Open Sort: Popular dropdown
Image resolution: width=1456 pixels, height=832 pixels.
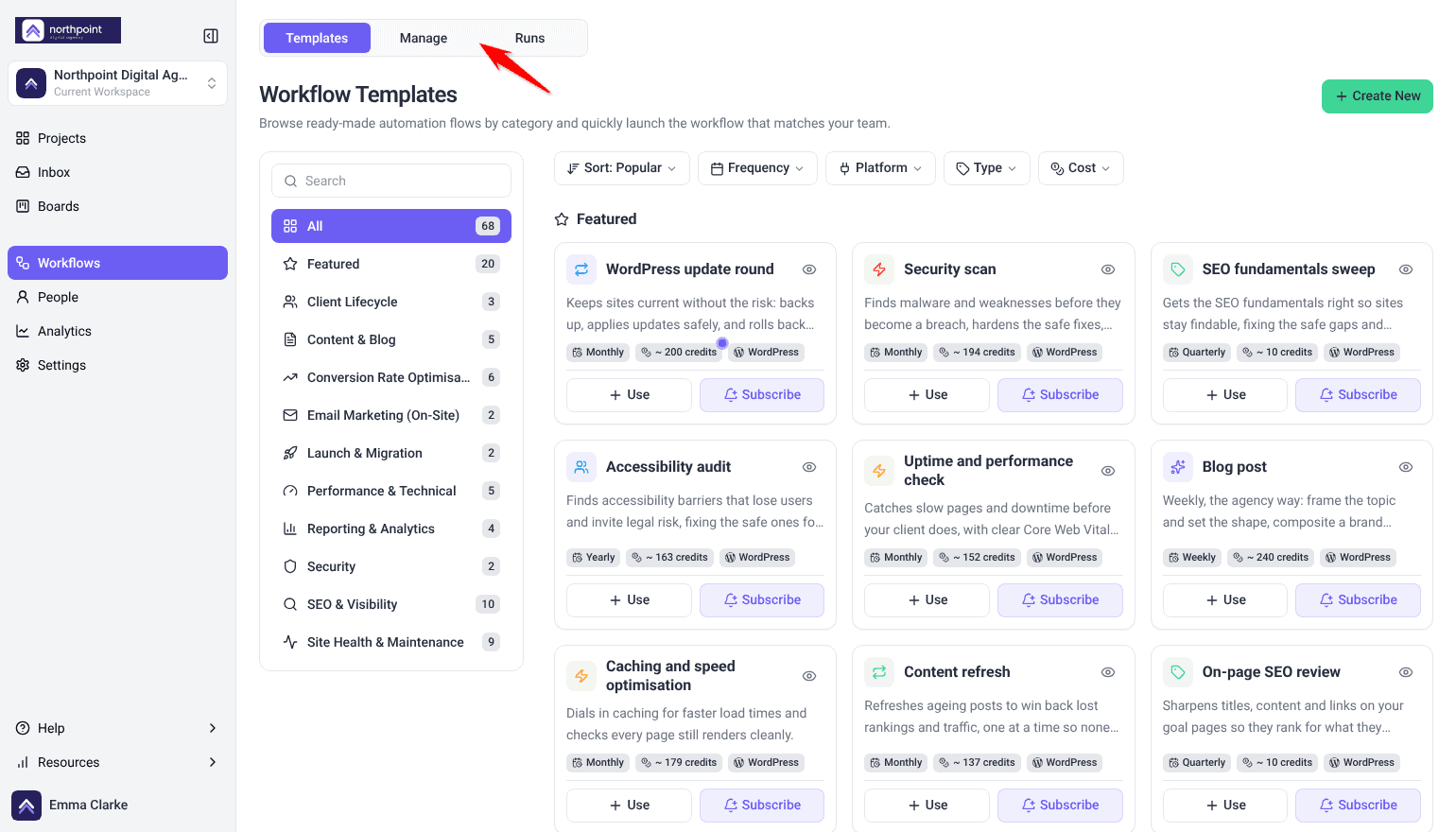point(622,168)
